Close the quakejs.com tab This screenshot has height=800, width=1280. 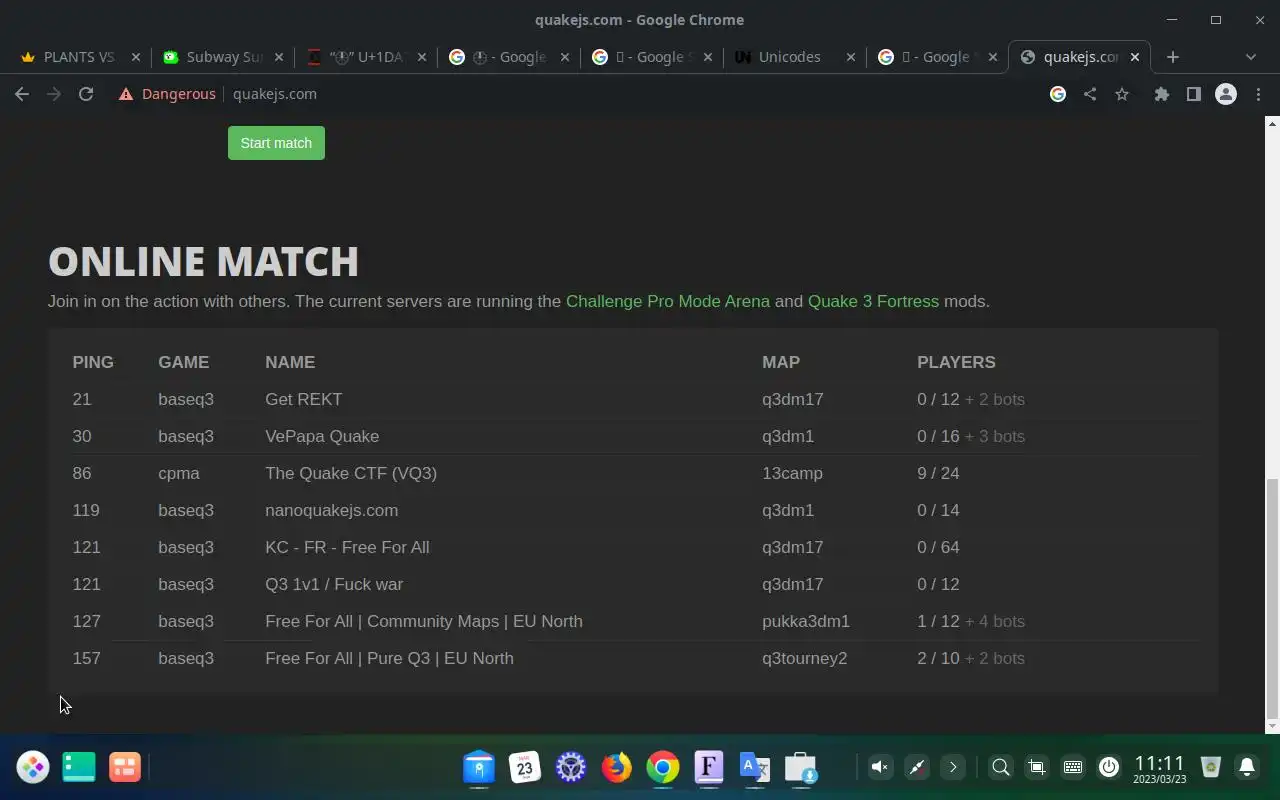(1135, 57)
